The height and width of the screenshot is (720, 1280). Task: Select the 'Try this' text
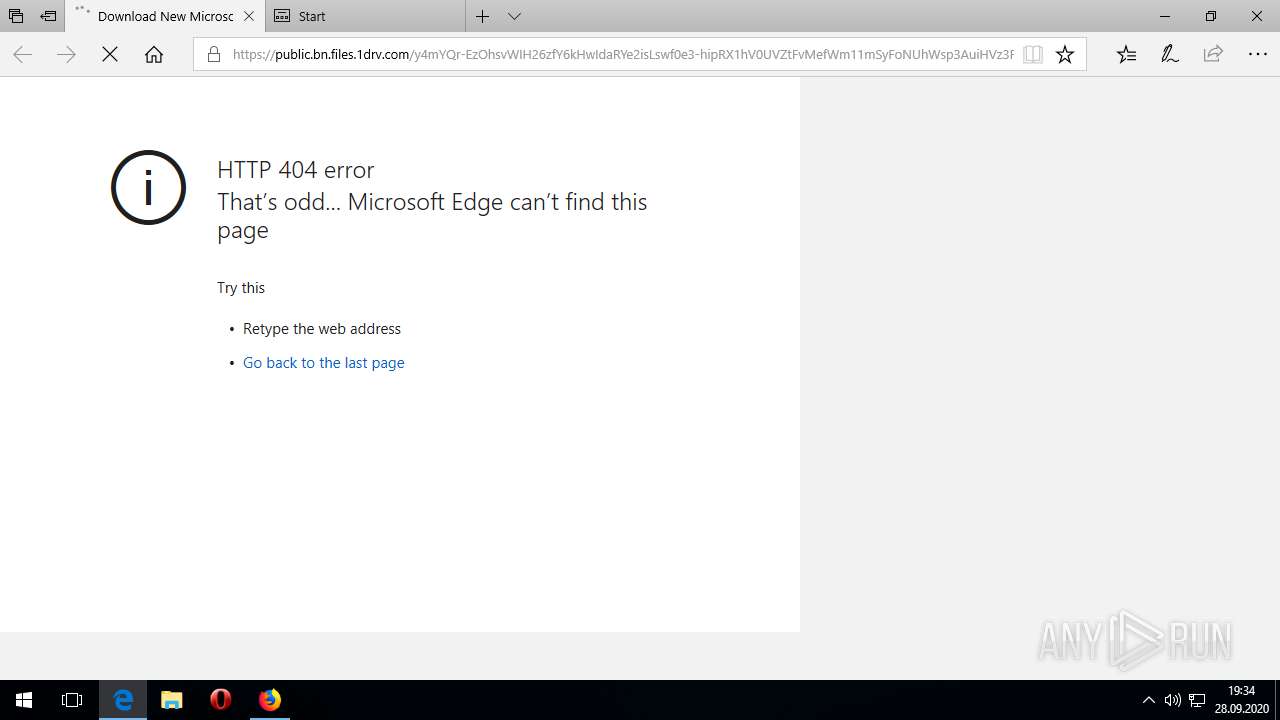(x=241, y=288)
